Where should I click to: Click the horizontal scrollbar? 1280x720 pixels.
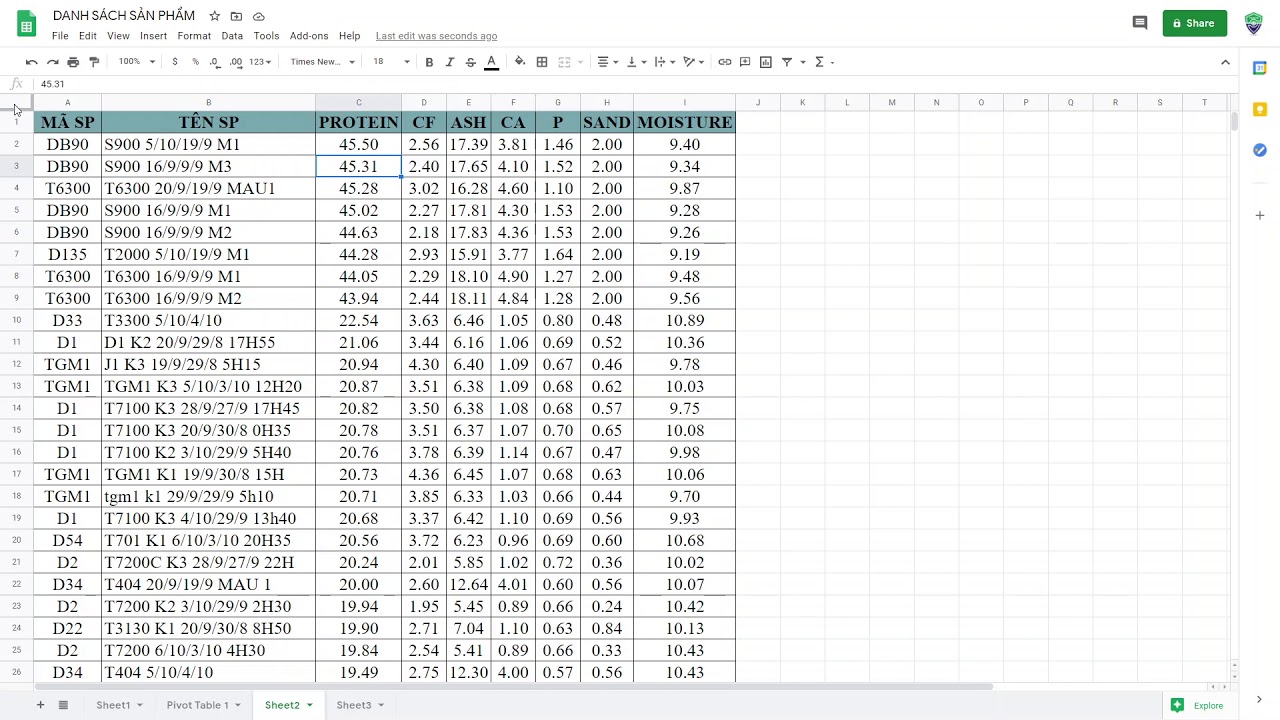514,687
